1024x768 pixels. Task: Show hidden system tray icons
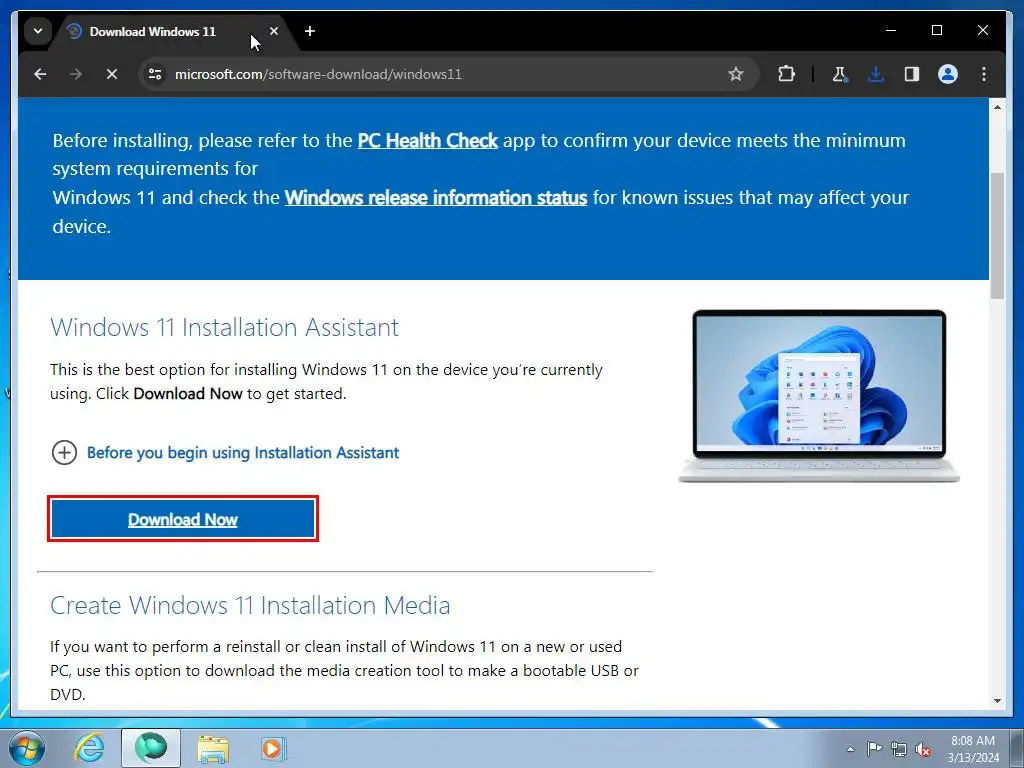[x=850, y=749]
